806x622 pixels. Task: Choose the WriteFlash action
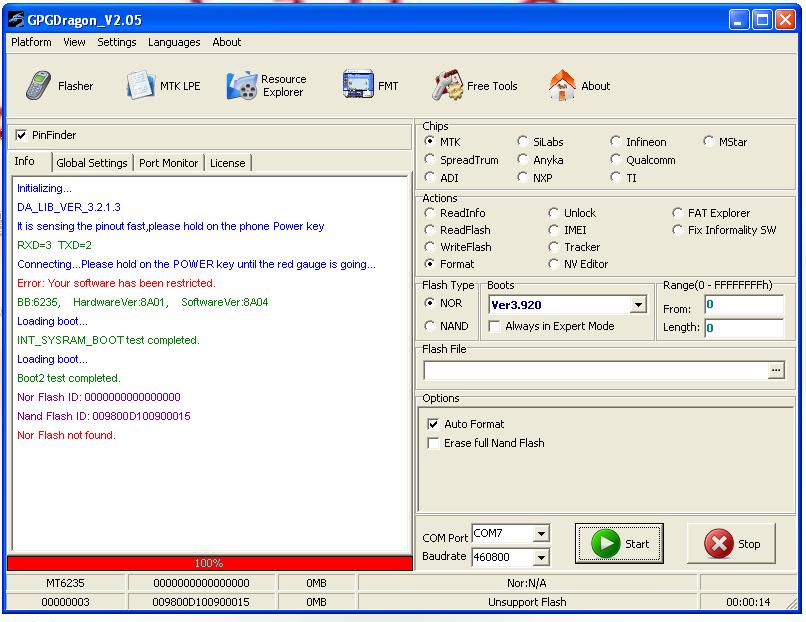[x=429, y=247]
